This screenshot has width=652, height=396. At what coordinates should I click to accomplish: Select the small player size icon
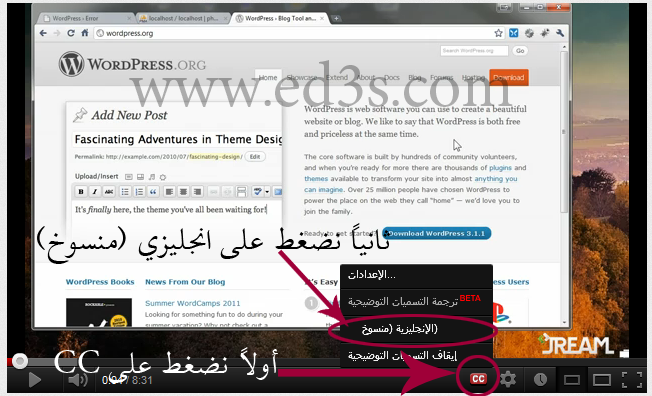(x=572, y=380)
